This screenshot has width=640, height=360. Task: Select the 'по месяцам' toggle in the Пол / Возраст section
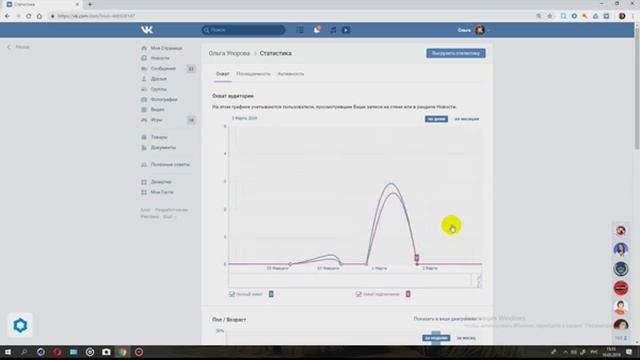coord(466,338)
